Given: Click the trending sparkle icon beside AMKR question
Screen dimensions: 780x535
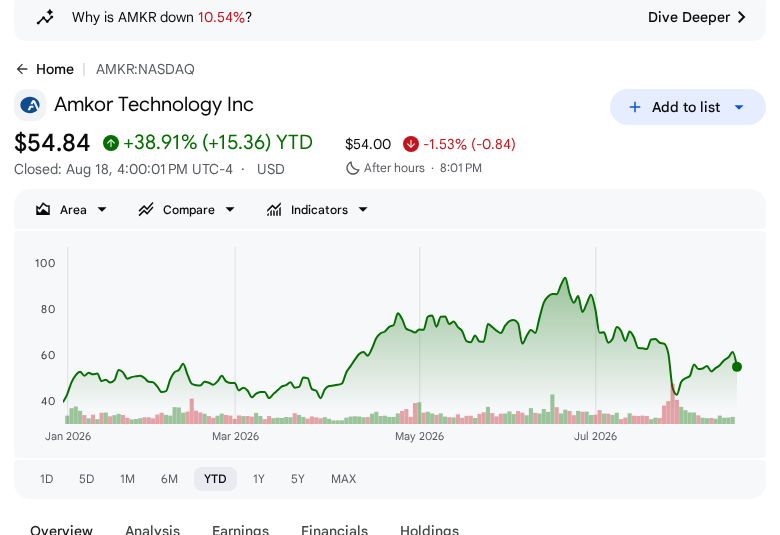Looking at the screenshot, I should pyautogui.click(x=45, y=17).
